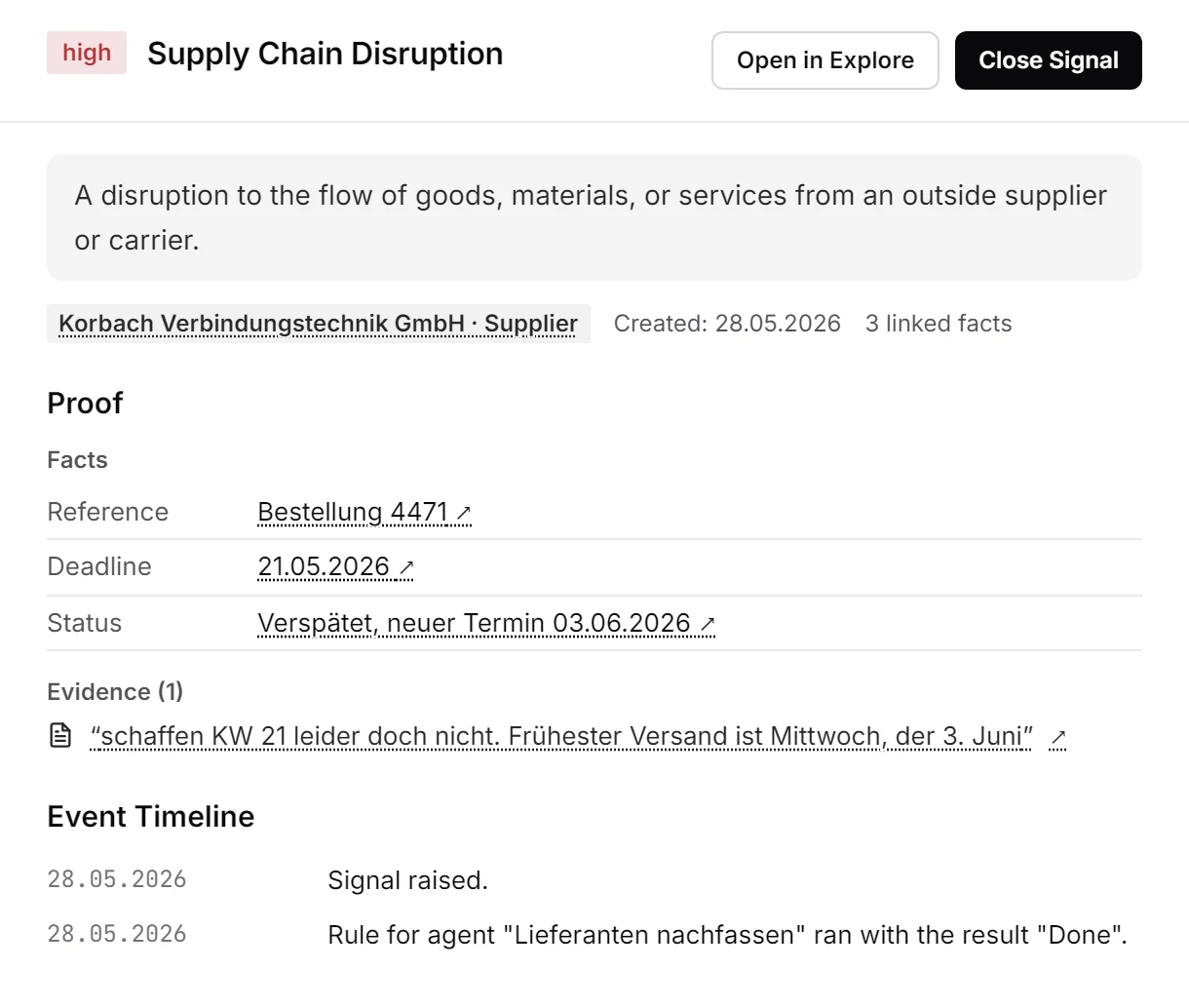Open Korbach Verbindungstechnik GmbH supplier tag
Image resolution: width=1189 pixels, height=1008 pixels.
(x=319, y=324)
